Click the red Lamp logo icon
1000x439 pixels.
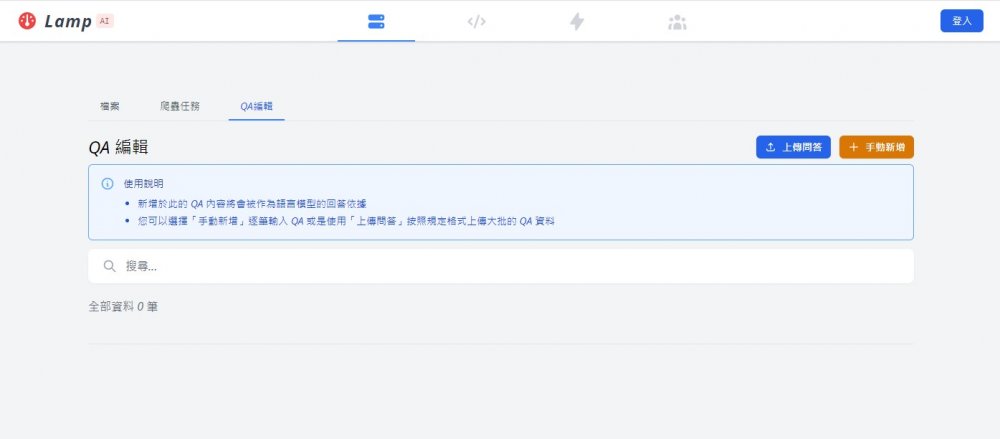click(27, 21)
